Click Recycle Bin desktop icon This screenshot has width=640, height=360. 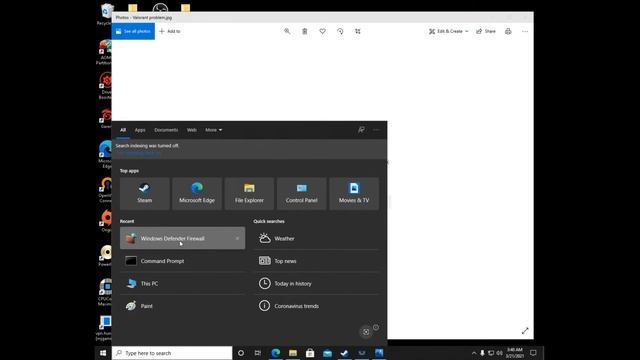106,14
